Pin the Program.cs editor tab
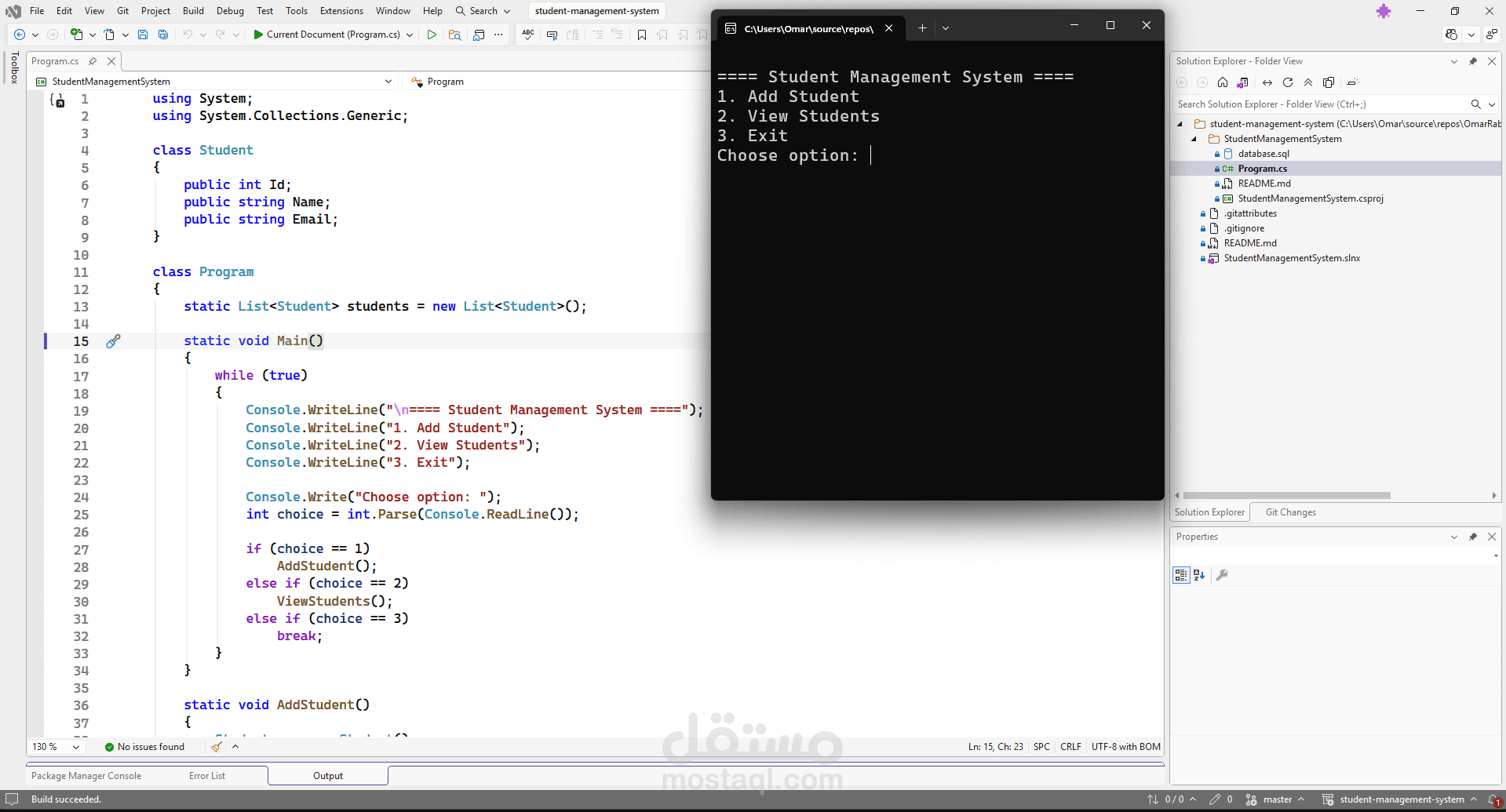 (93, 61)
